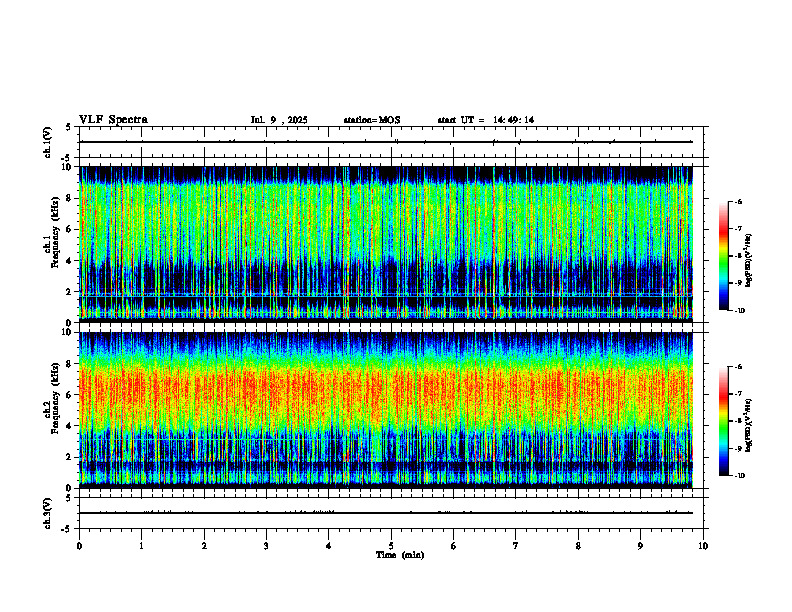
Task: Click the "ch.3(V)" axis label
Action: click(x=48, y=514)
